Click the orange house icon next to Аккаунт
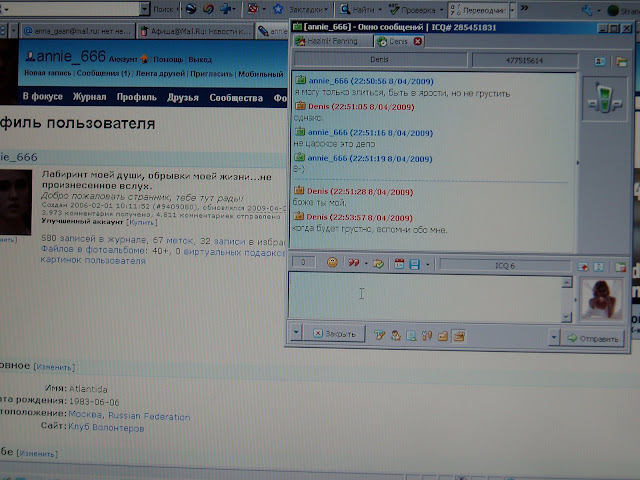The width and height of the screenshot is (640, 480). pos(144,59)
